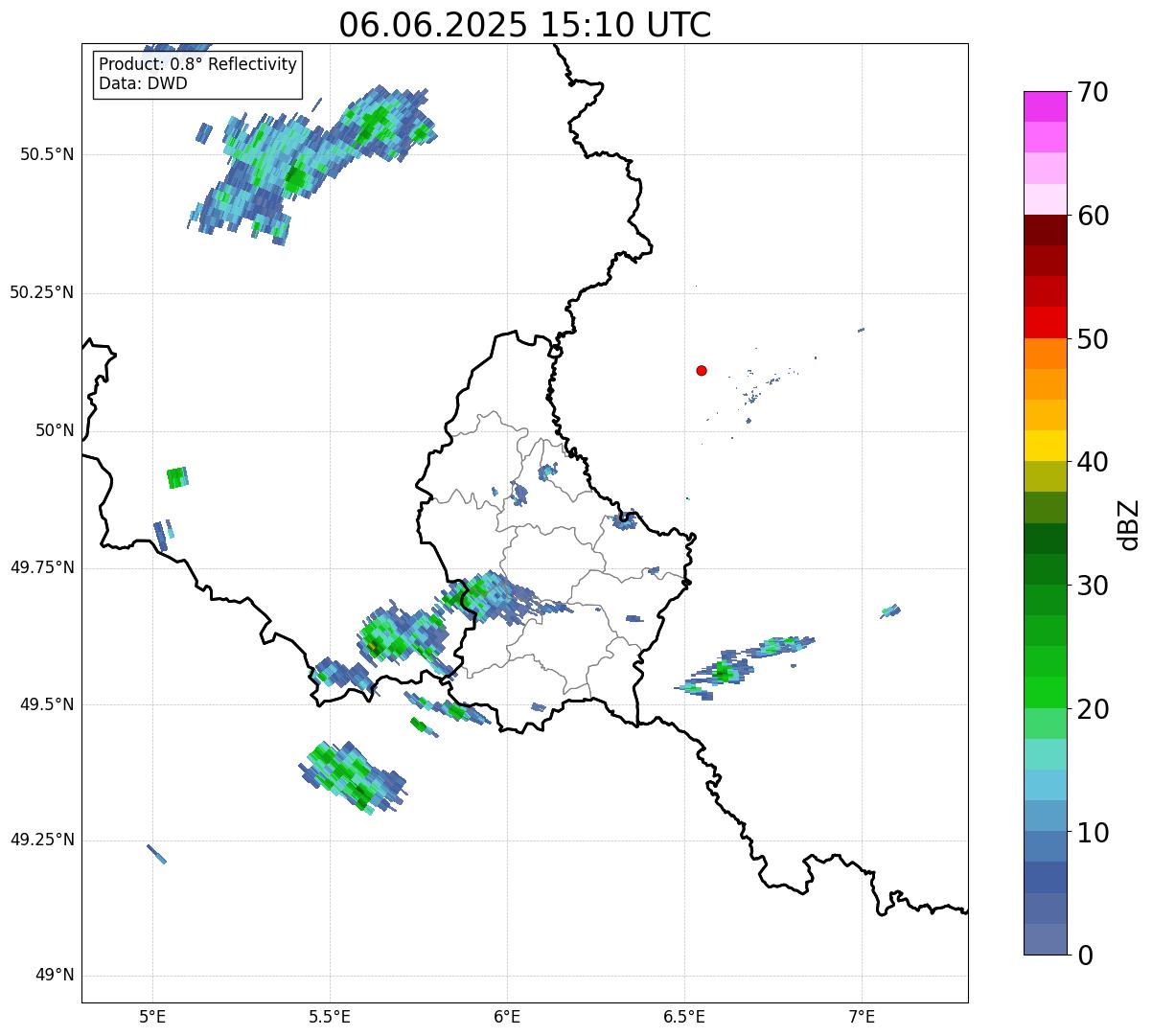Viewport: 1152px width, 1036px height.
Task: Click the 60 value on colorbar
Action: pyautogui.click(x=1093, y=216)
